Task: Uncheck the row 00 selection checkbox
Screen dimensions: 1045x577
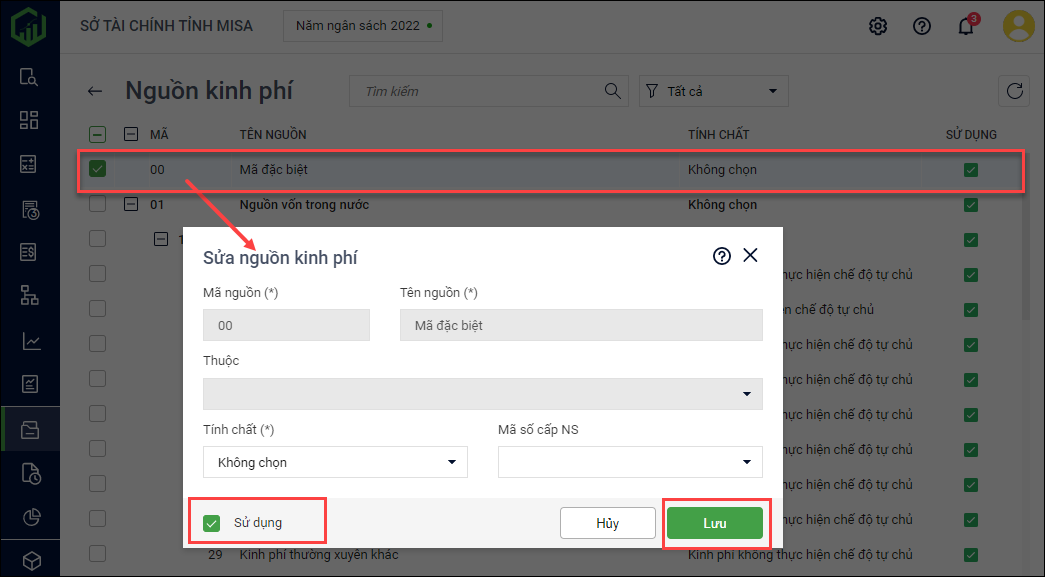Action: pyautogui.click(x=97, y=169)
